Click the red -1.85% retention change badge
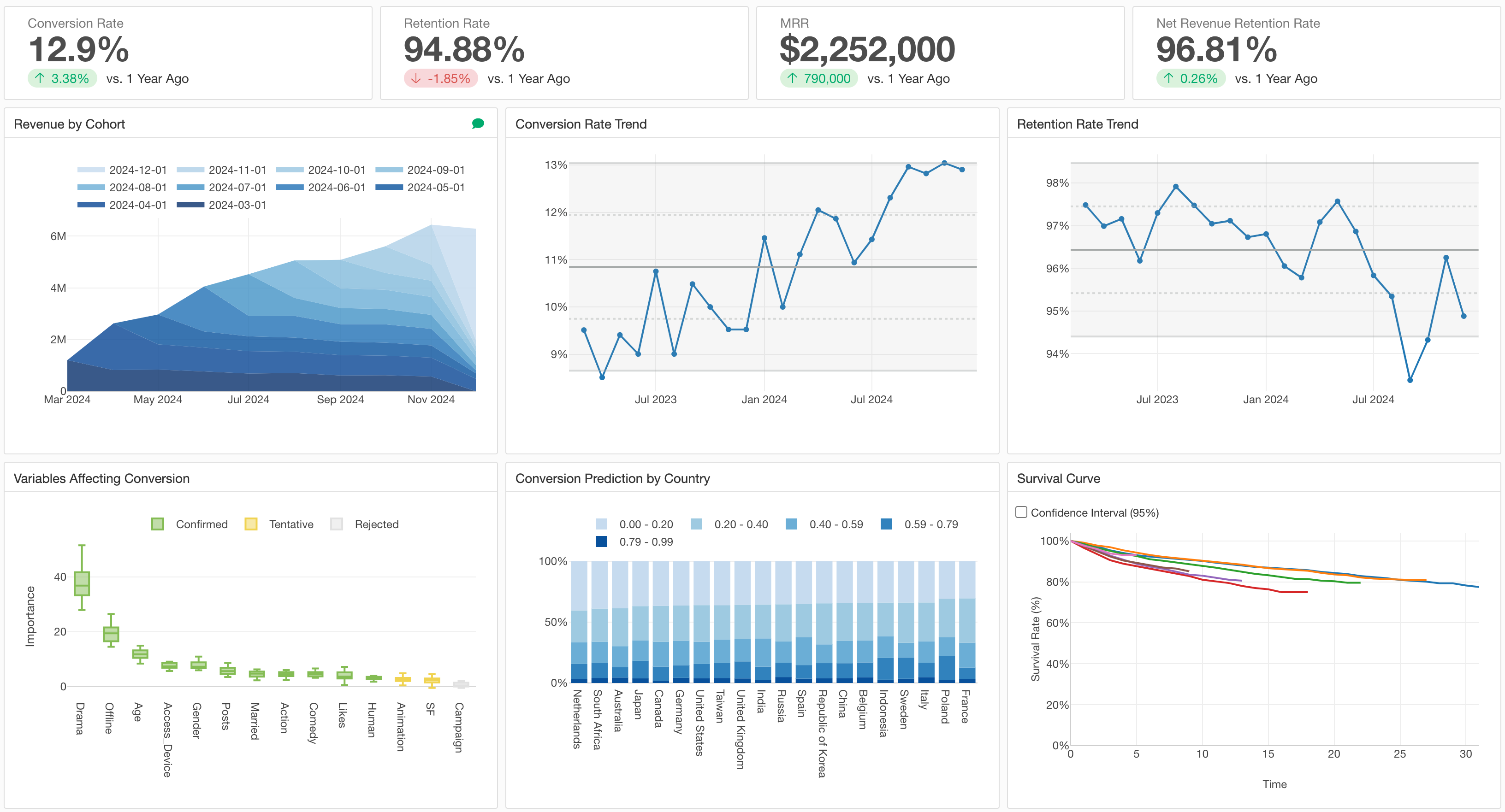The width and height of the screenshot is (1505, 812). click(440, 78)
